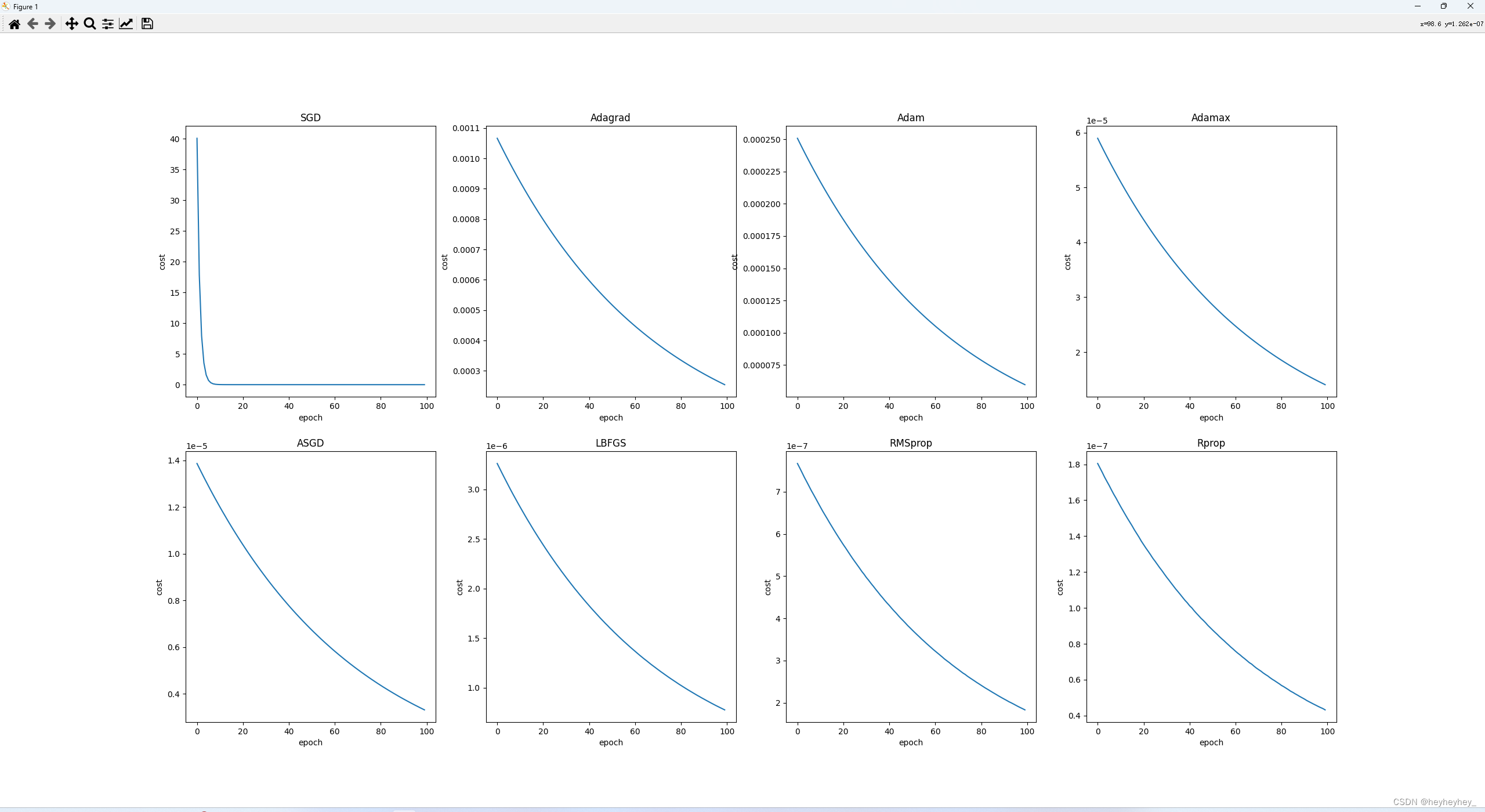This screenshot has width=1485, height=812.
Task: Activate the Pan axes tool
Action: (71, 24)
